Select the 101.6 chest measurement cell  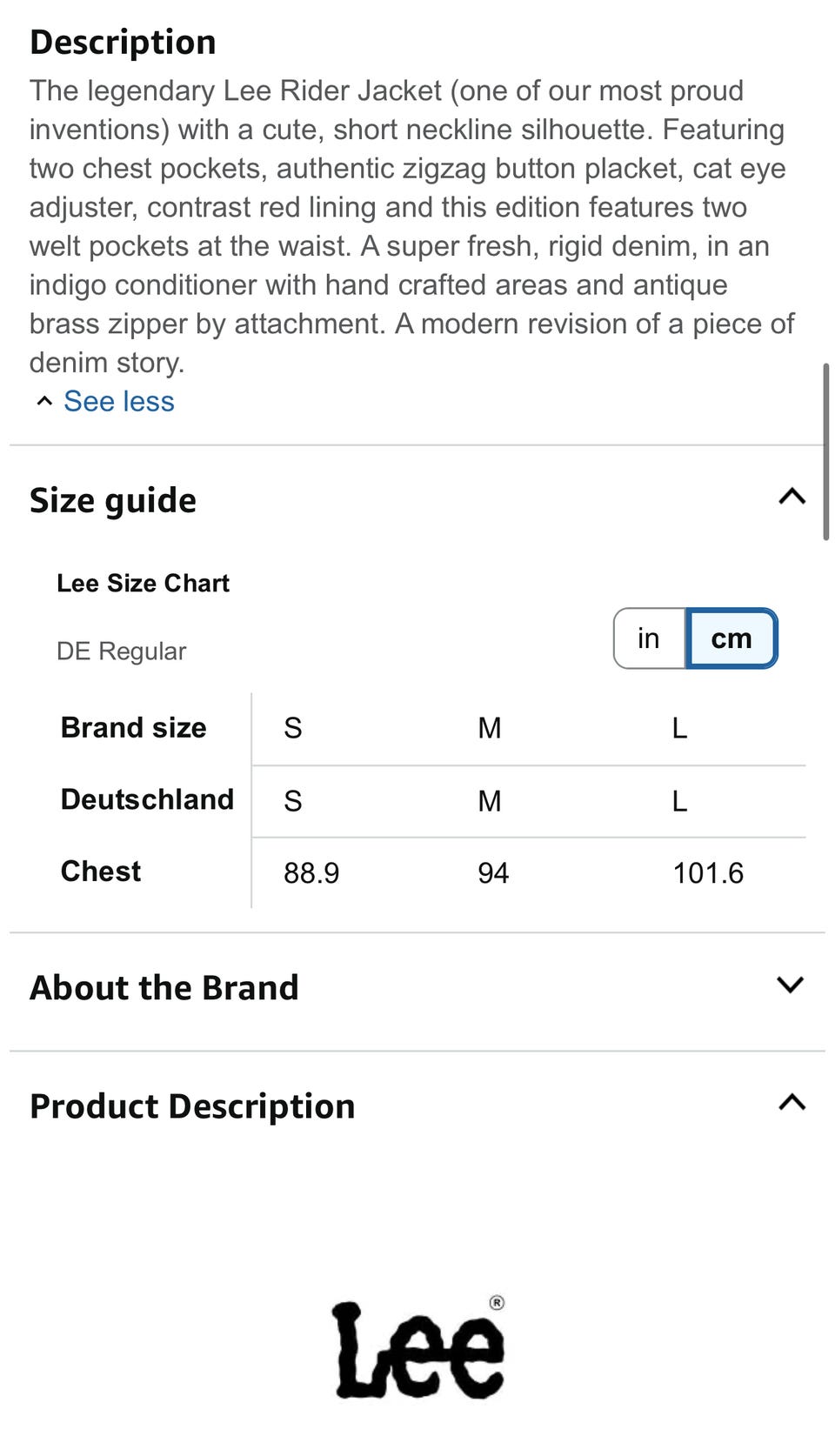(708, 873)
